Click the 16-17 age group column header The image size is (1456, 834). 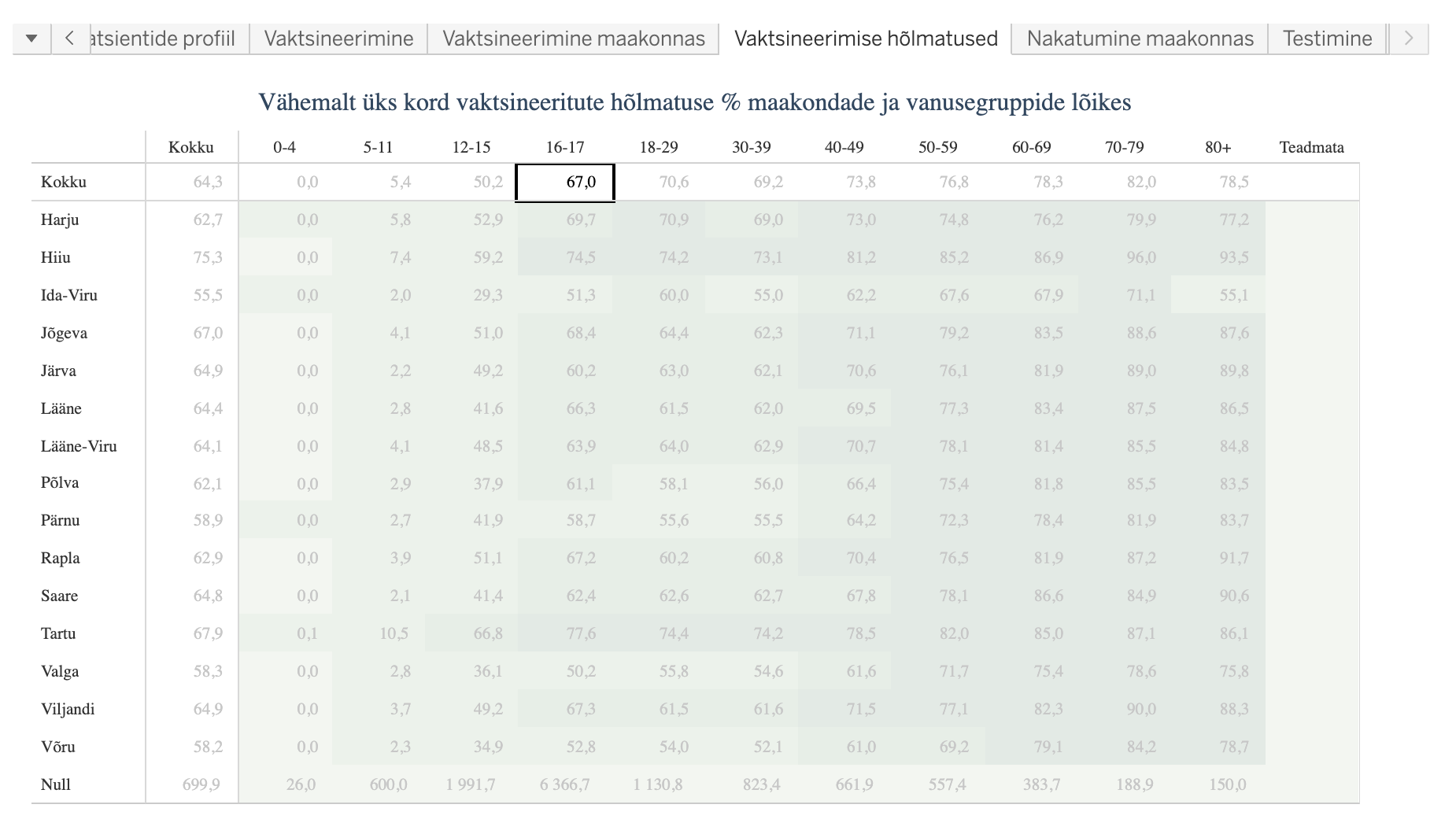pyautogui.click(x=565, y=147)
